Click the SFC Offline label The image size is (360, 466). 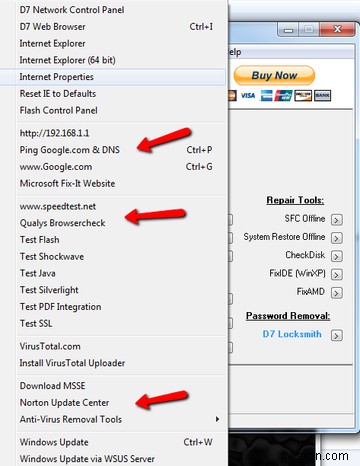click(x=305, y=219)
